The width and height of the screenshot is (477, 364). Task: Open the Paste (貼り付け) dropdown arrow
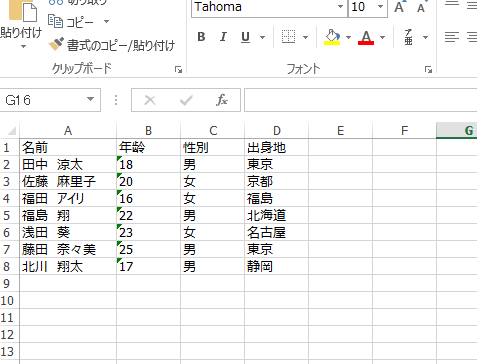[23, 47]
